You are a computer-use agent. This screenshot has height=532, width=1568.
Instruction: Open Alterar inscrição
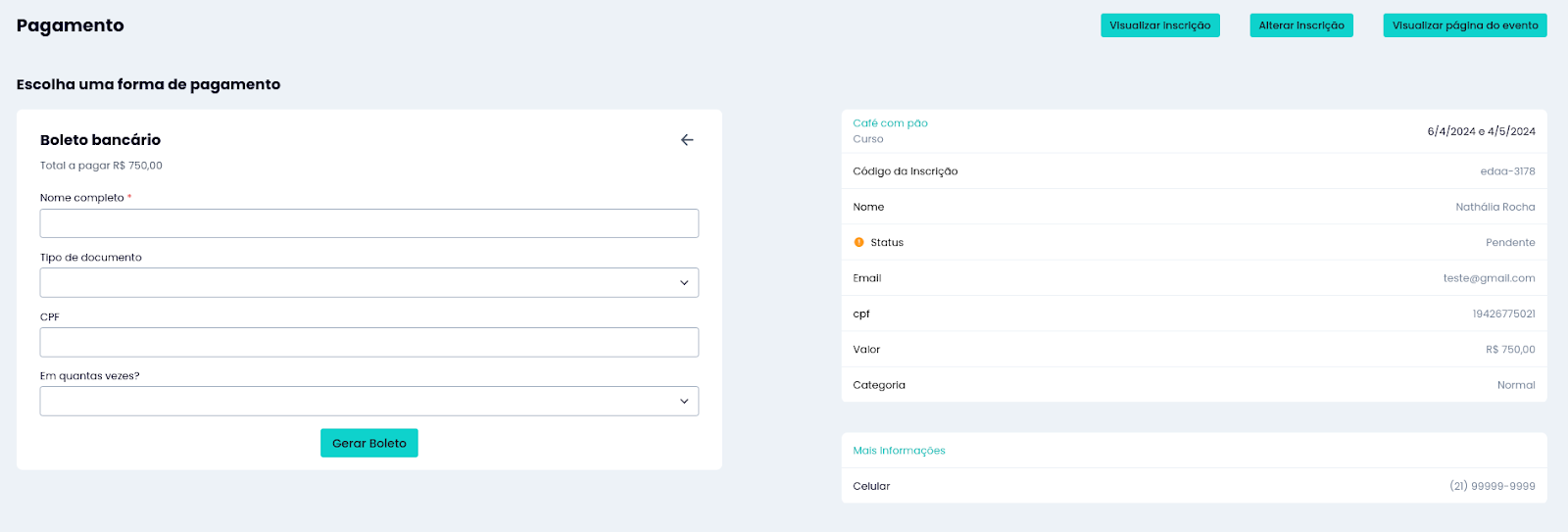(1301, 25)
